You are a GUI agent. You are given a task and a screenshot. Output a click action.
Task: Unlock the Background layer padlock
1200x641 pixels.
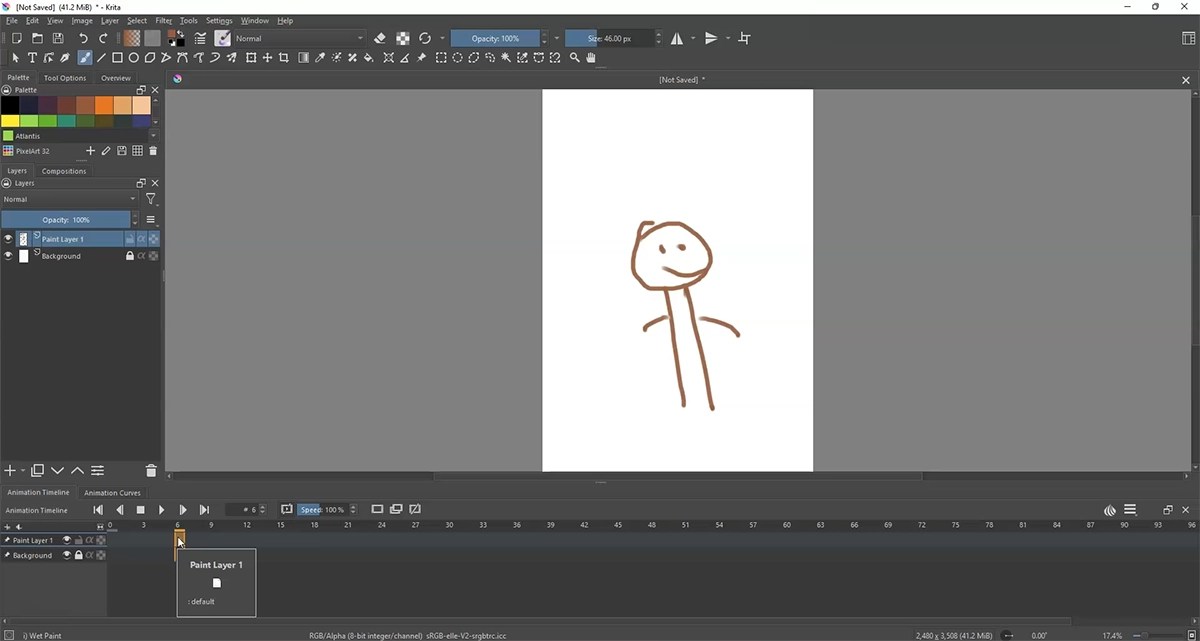(x=130, y=256)
